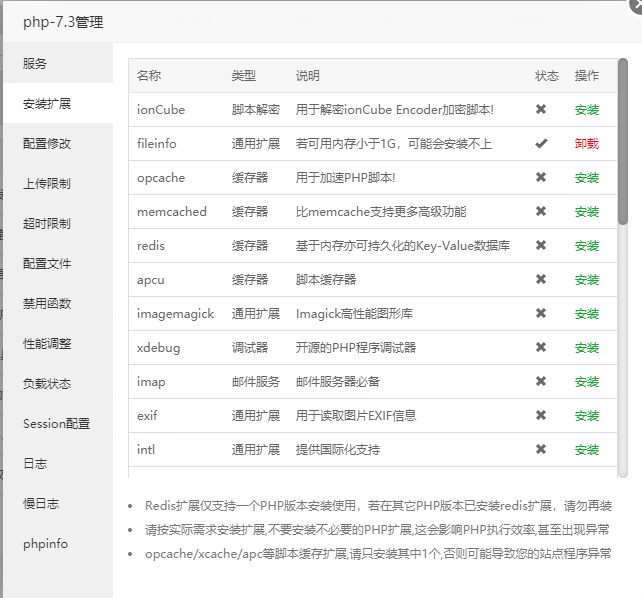The width and height of the screenshot is (642, 598).
Task: Click the X status icon for intl
Action: 541,449
